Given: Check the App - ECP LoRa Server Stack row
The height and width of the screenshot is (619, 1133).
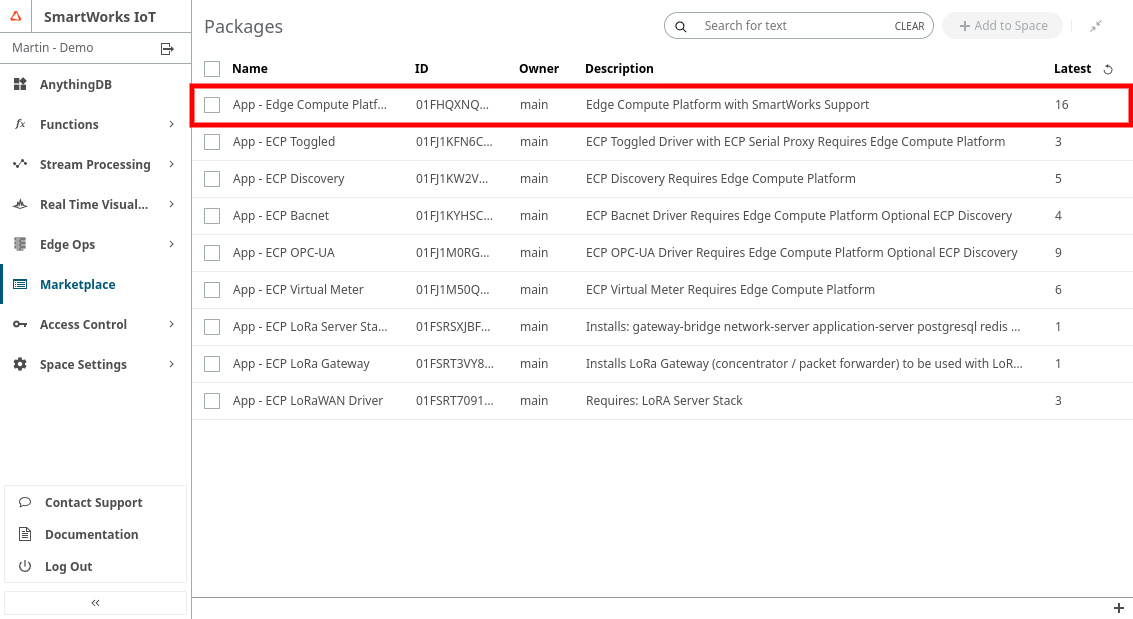Looking at the screenshot, I should coord(212,327).
